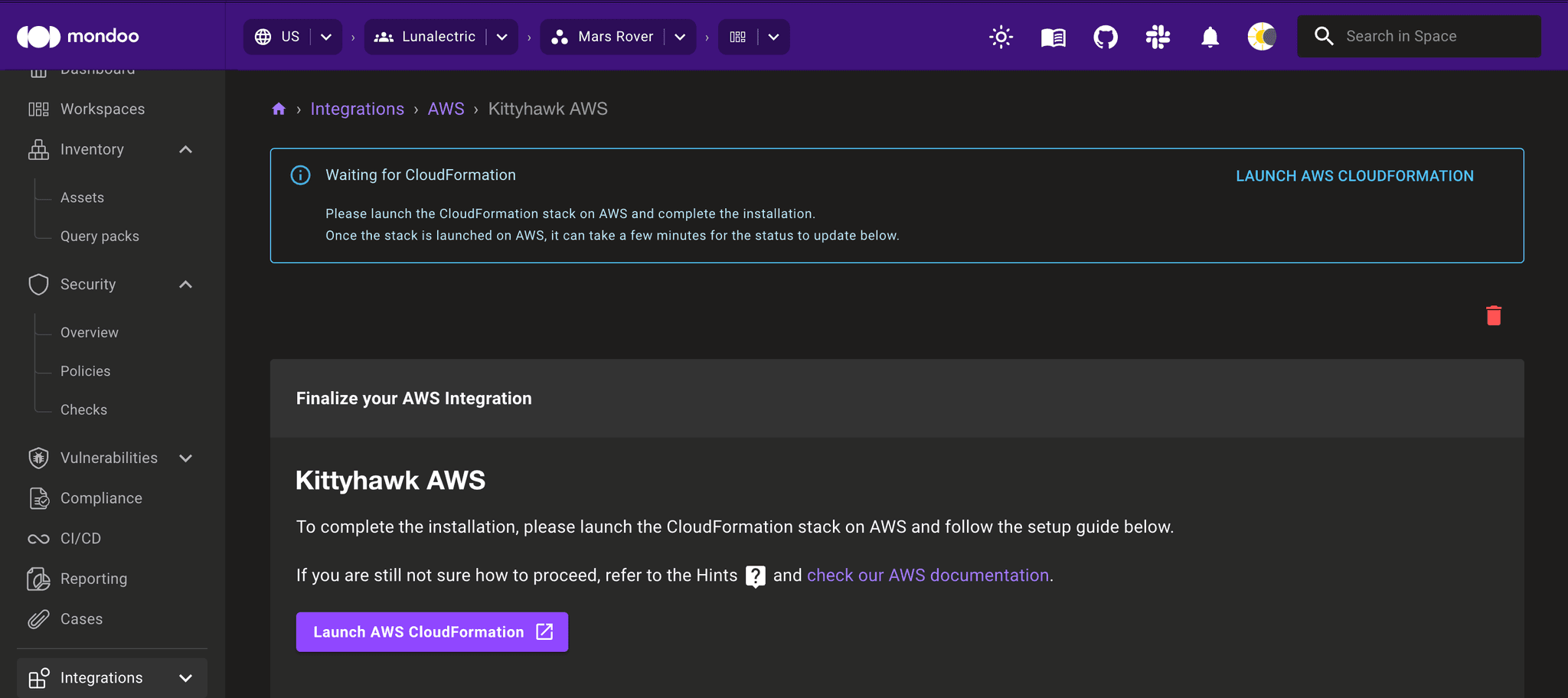Viewport: 1568px width, 698px height.
Task: Select Query packs under Inventory
Action: (x=100, y=236)
